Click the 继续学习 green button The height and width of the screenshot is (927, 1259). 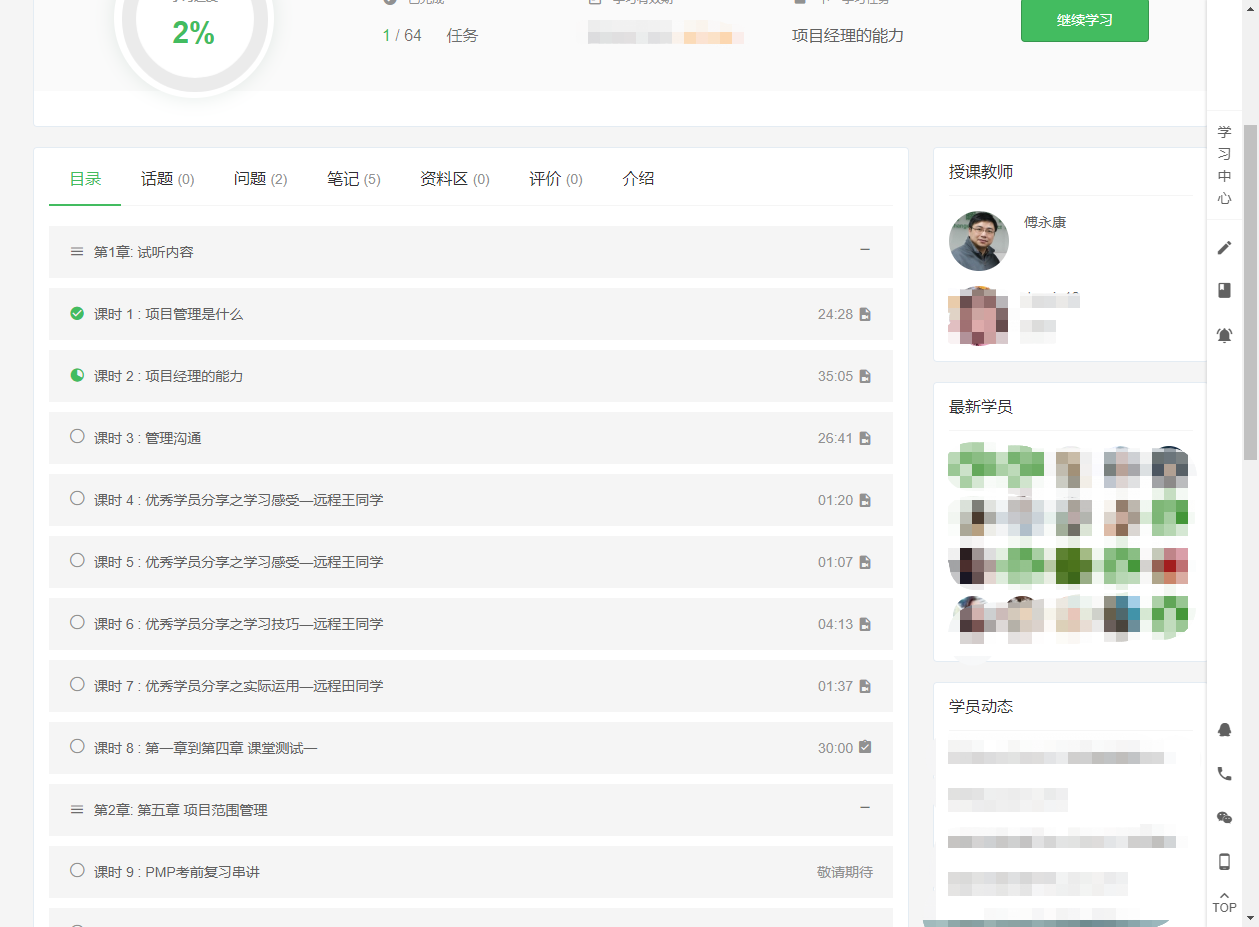(1085, 20)
